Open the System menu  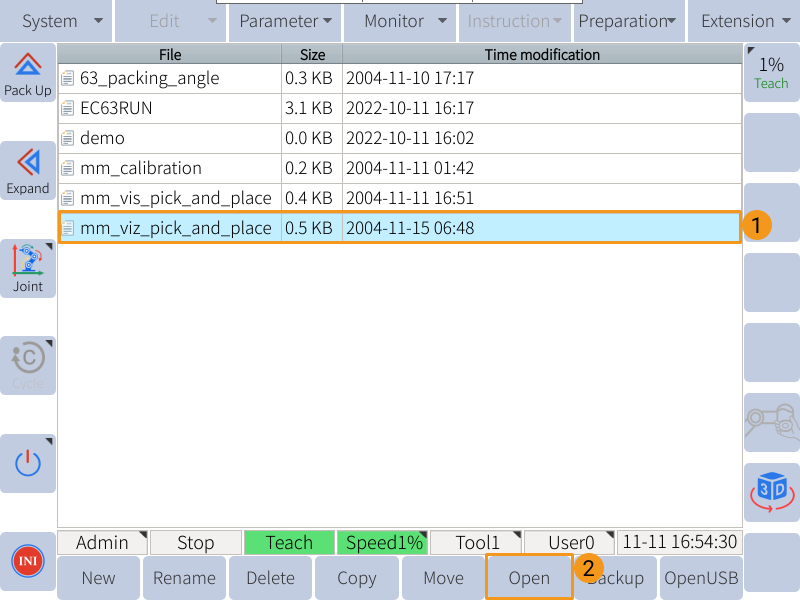point(56,21)
